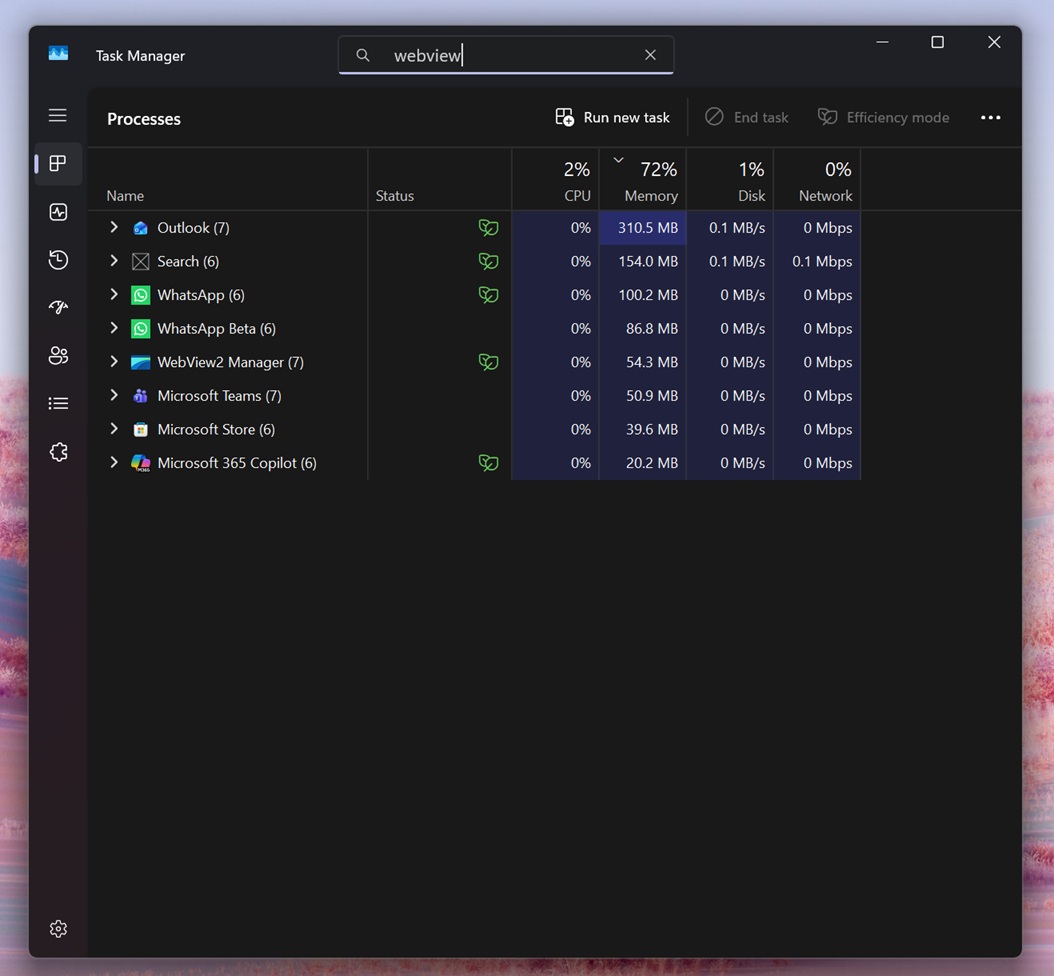This screenshot has height=976, width=1054.
Task: Open the More options ellipsis menu
Action: [x=990, y=117]
